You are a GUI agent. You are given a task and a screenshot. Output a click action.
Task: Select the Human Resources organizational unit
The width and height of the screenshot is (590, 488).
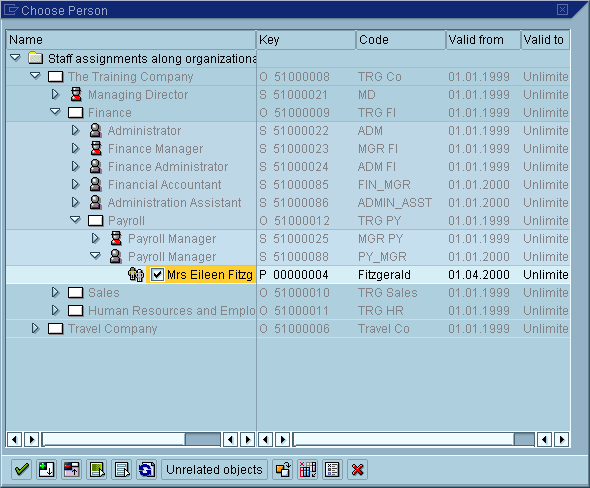(x=172, y=310)
